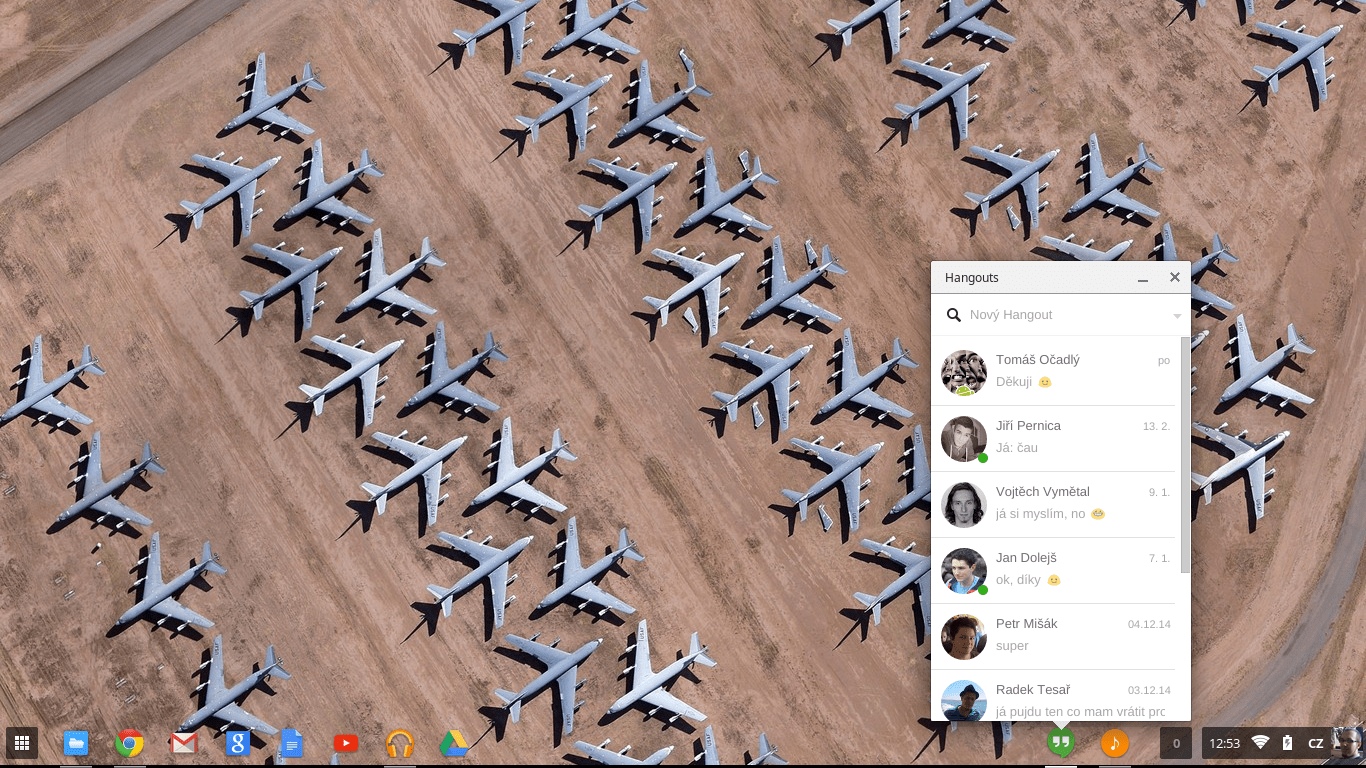
Task: Click Radek Tesař's avatar picture
Action: [x=964, y=700]
